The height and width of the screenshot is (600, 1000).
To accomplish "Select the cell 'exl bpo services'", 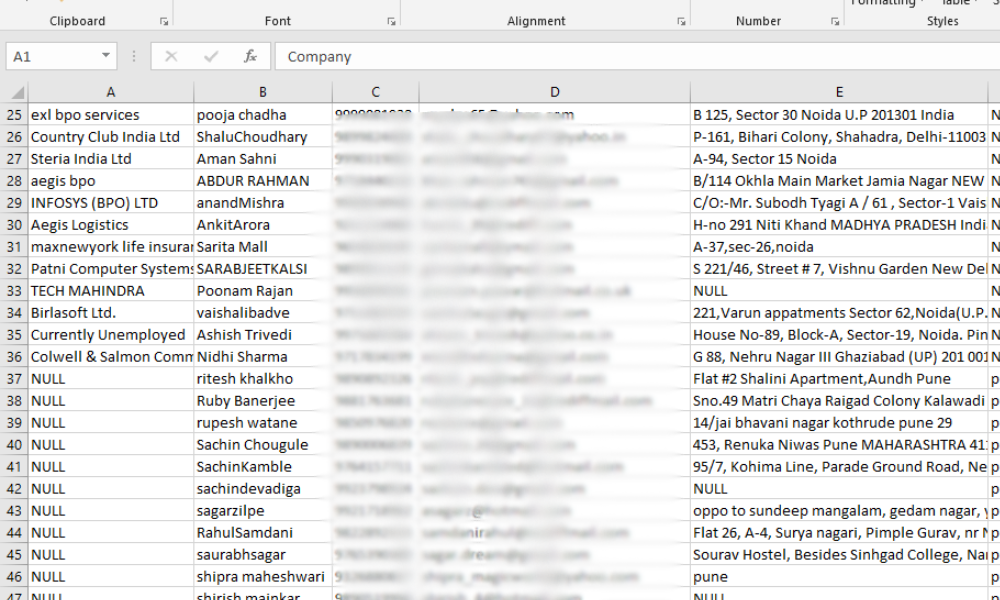I will (111, 115).
